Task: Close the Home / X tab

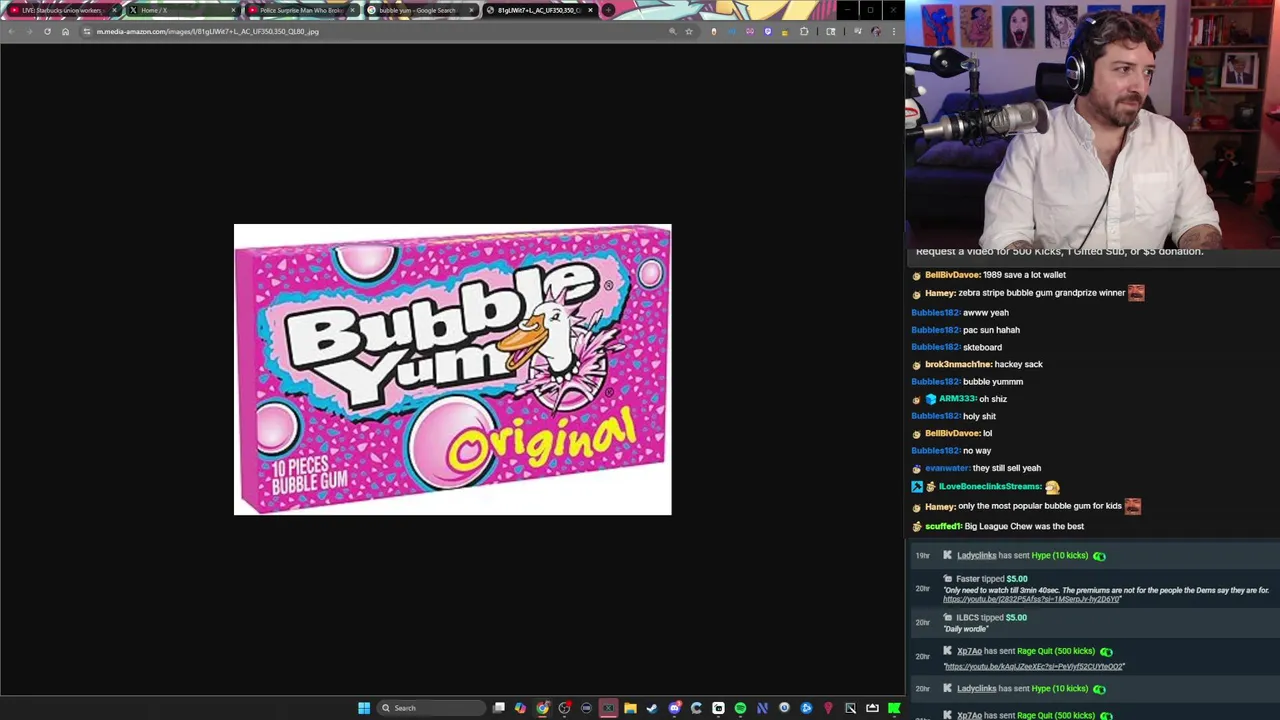Action: 233,10
